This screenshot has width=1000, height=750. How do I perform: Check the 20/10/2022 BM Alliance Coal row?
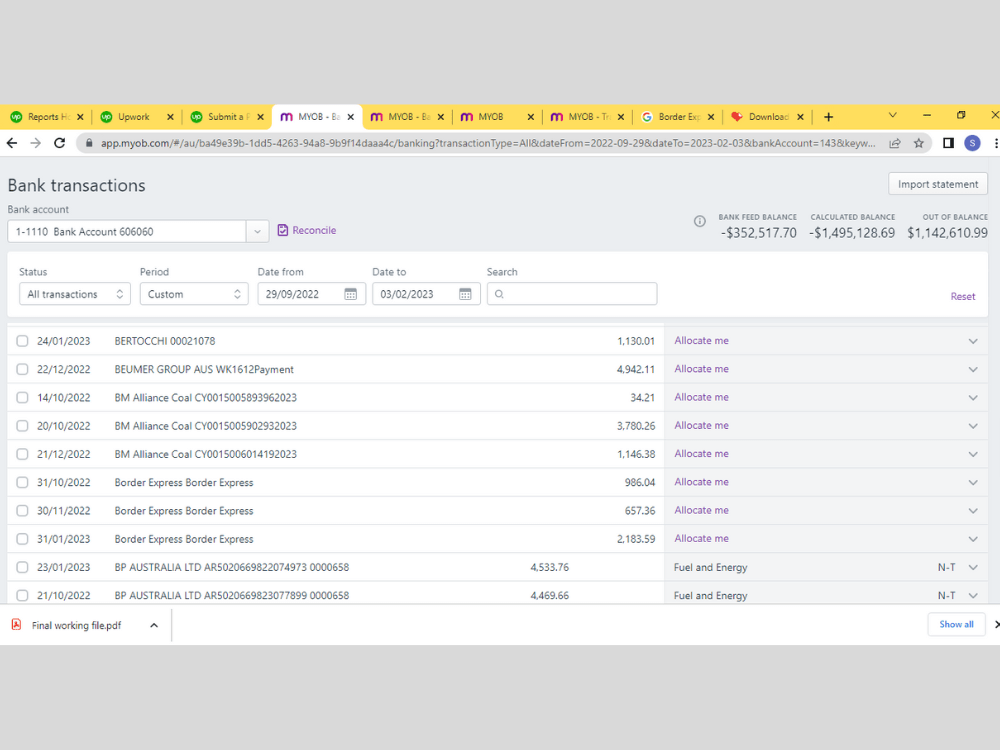click(22, 425)
